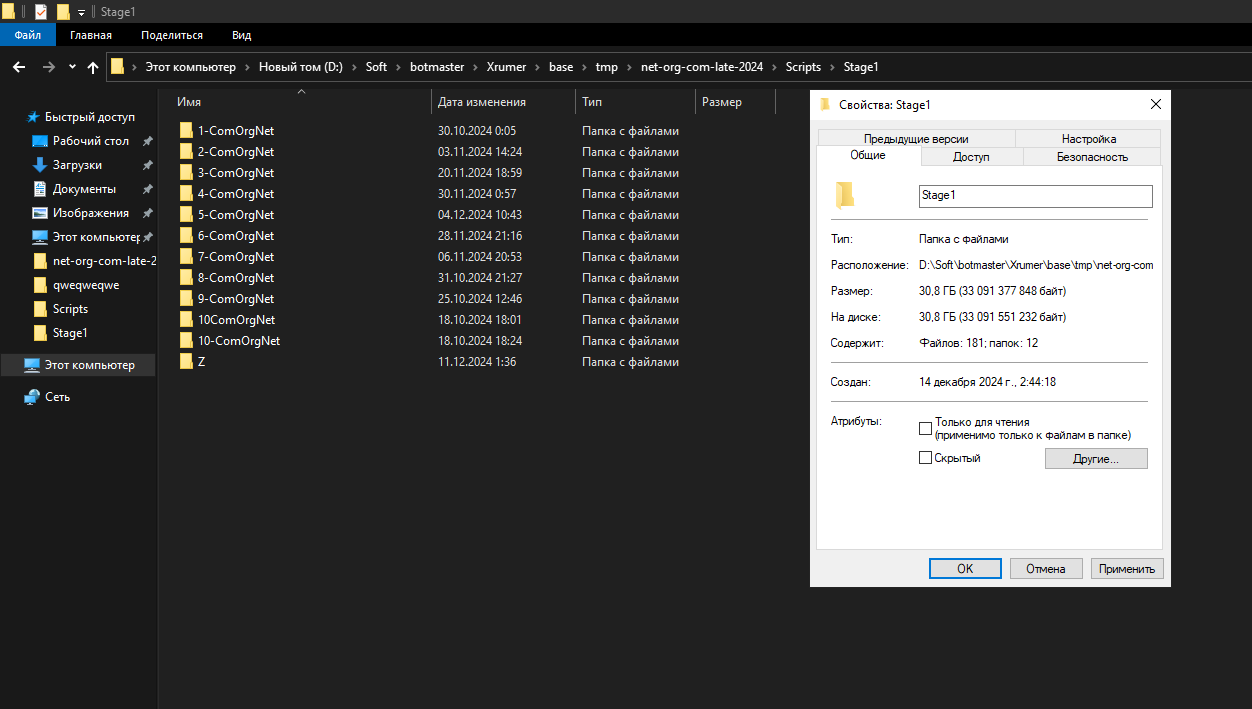Sort by the Date modified column header
The width and height of the screenshot is (1252, 709).
482,102
